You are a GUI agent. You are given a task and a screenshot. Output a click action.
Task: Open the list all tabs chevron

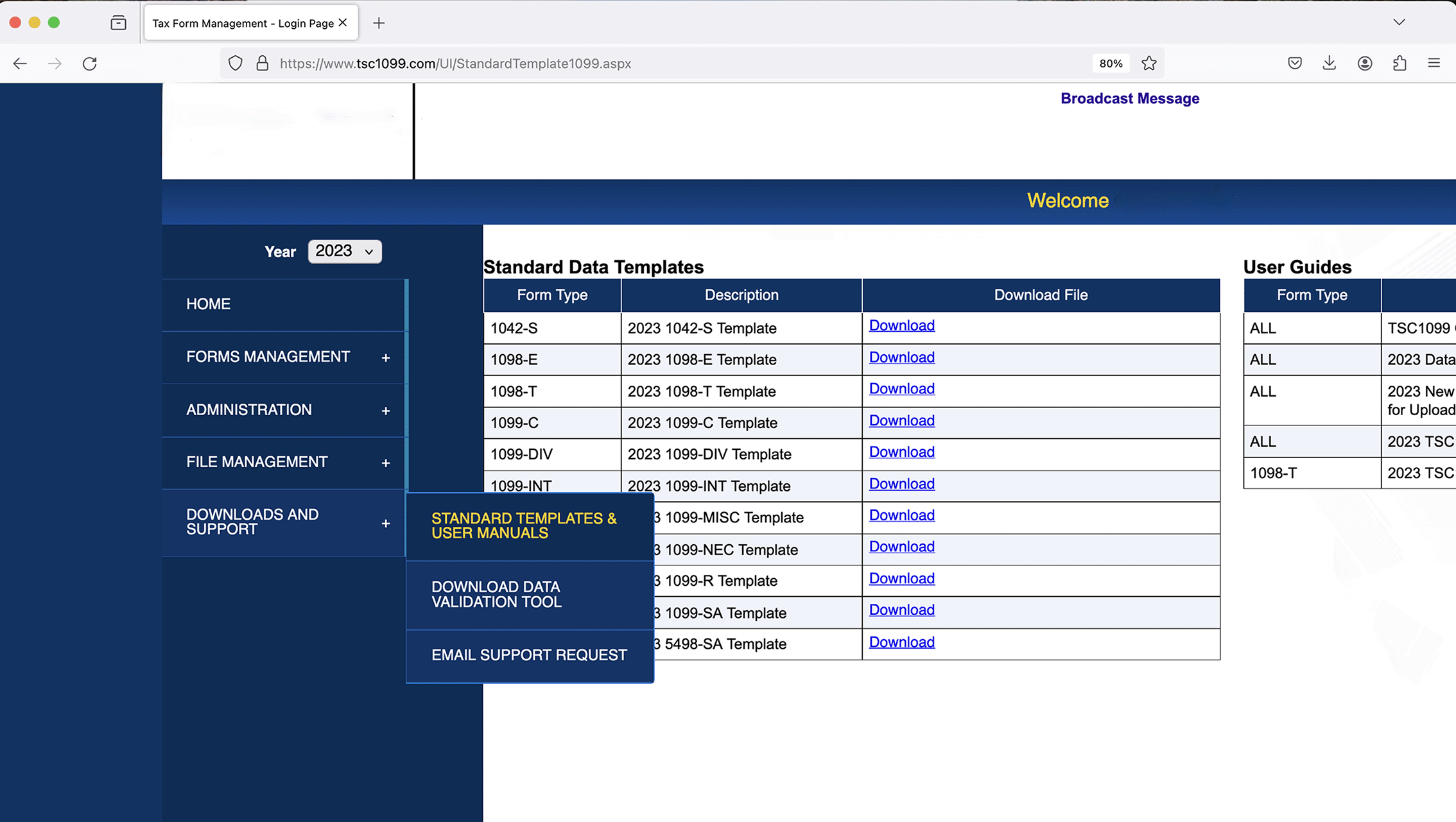click(x=1400, y=22)
